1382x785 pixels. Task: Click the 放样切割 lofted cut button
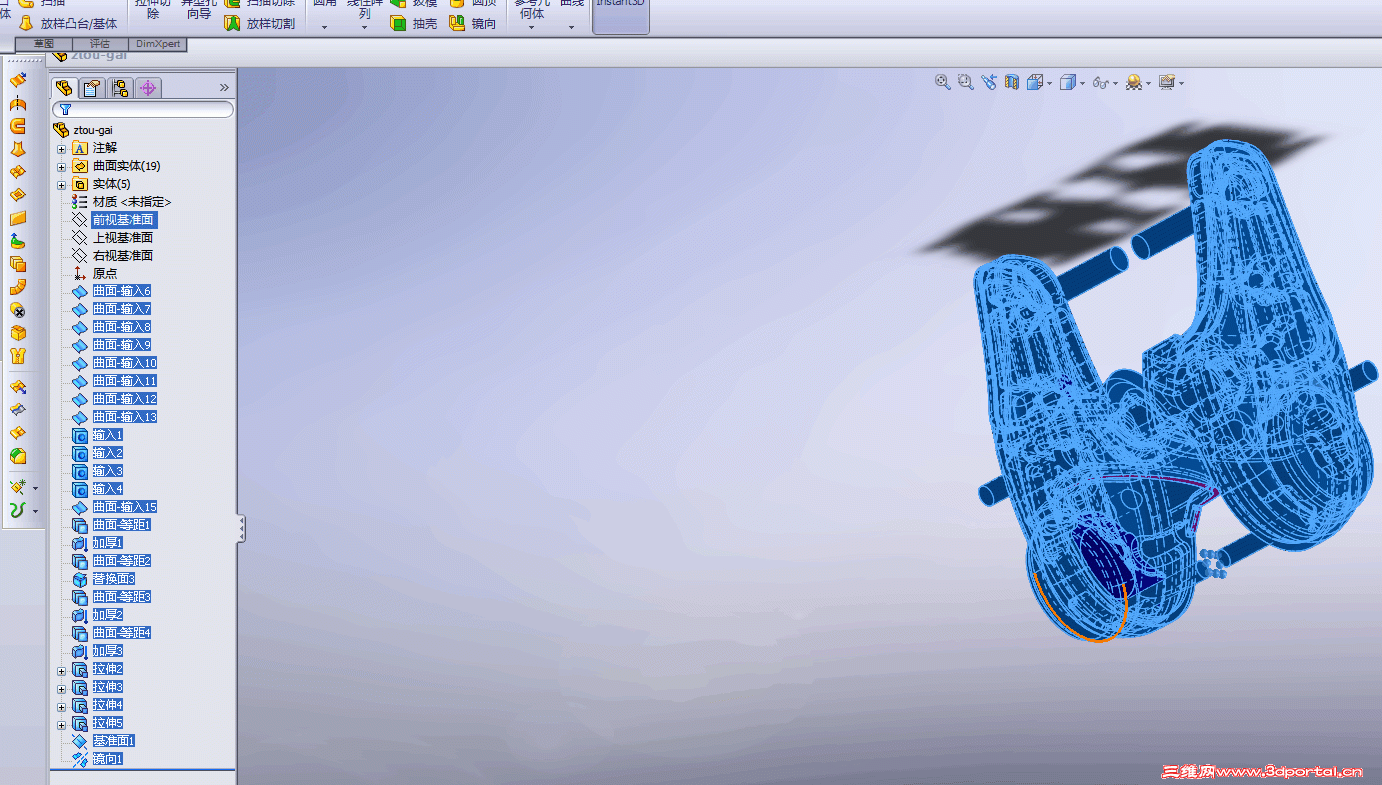click(259, 23)
